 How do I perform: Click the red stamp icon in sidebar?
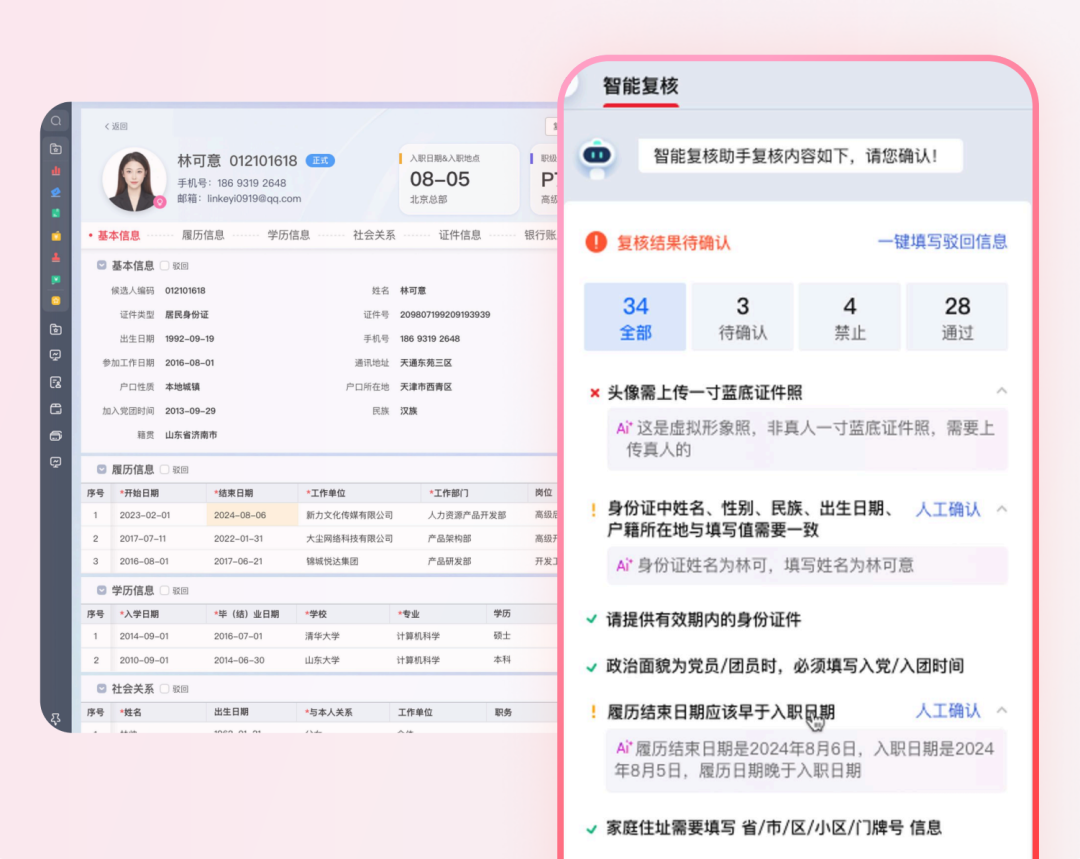56,257
